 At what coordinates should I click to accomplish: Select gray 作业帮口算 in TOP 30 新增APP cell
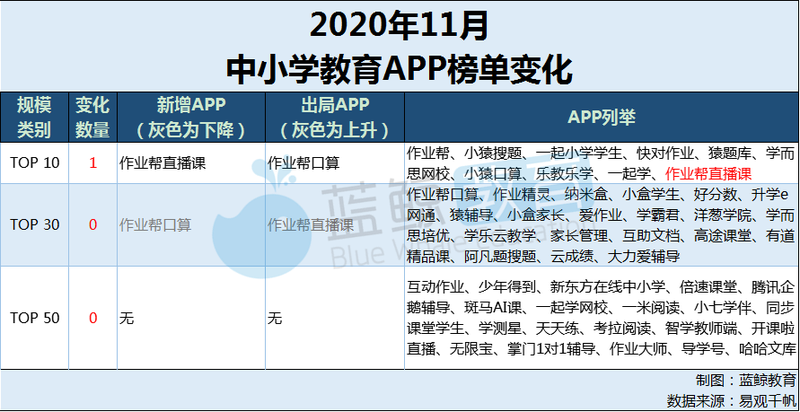pyautogui.click(x=155, y=225)
